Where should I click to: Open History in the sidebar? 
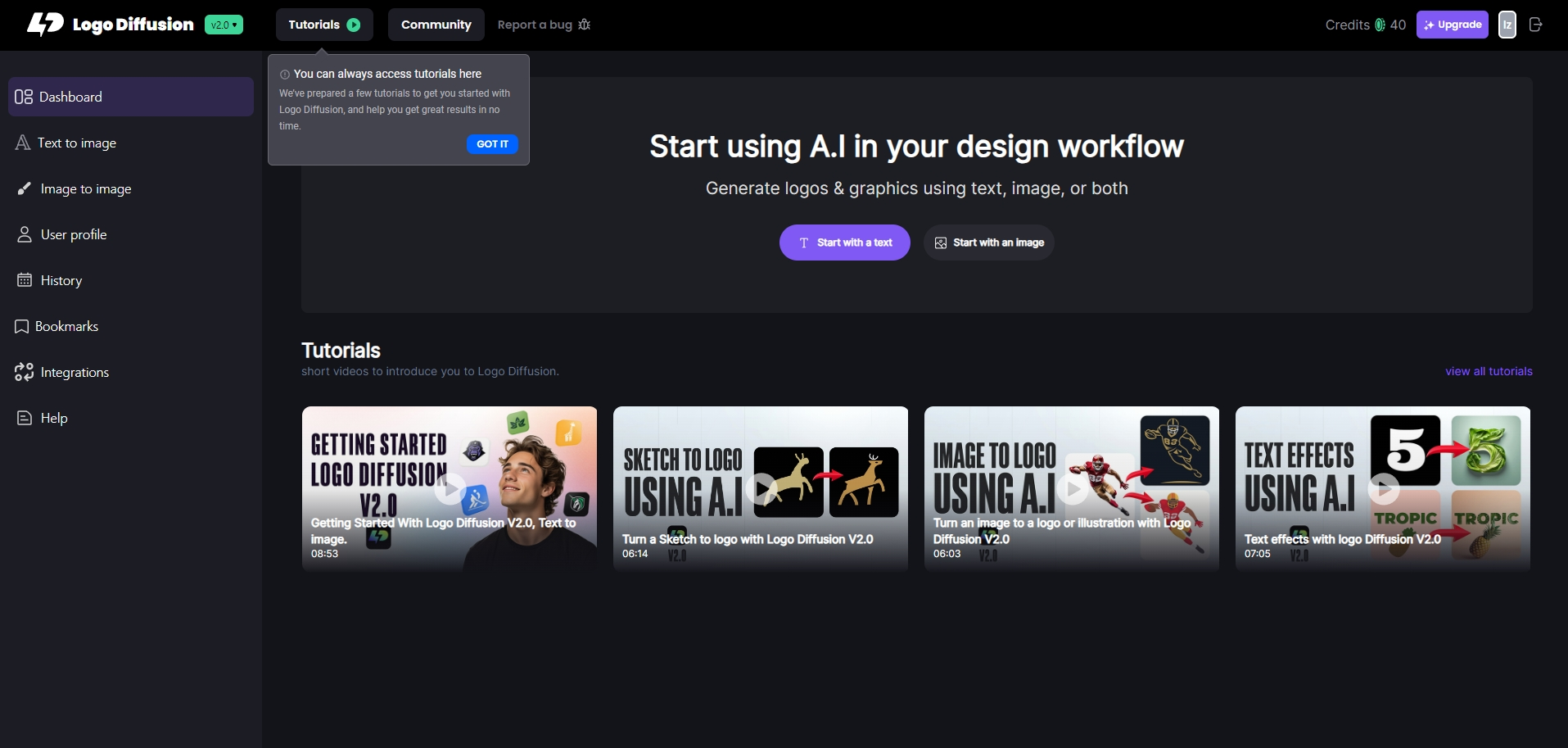tap(131, 280)
